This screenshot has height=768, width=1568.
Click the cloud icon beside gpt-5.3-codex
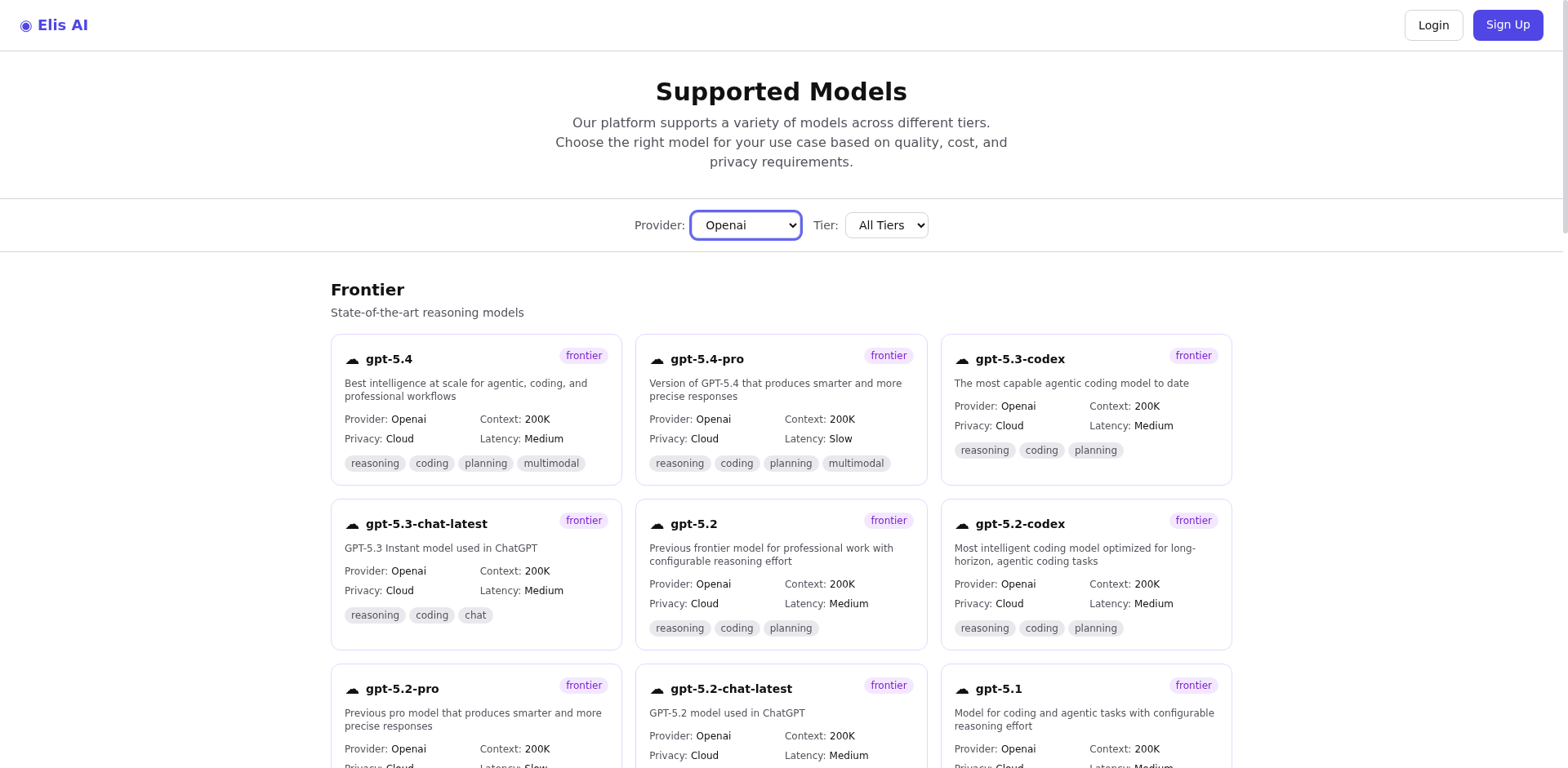click(962, 360)
